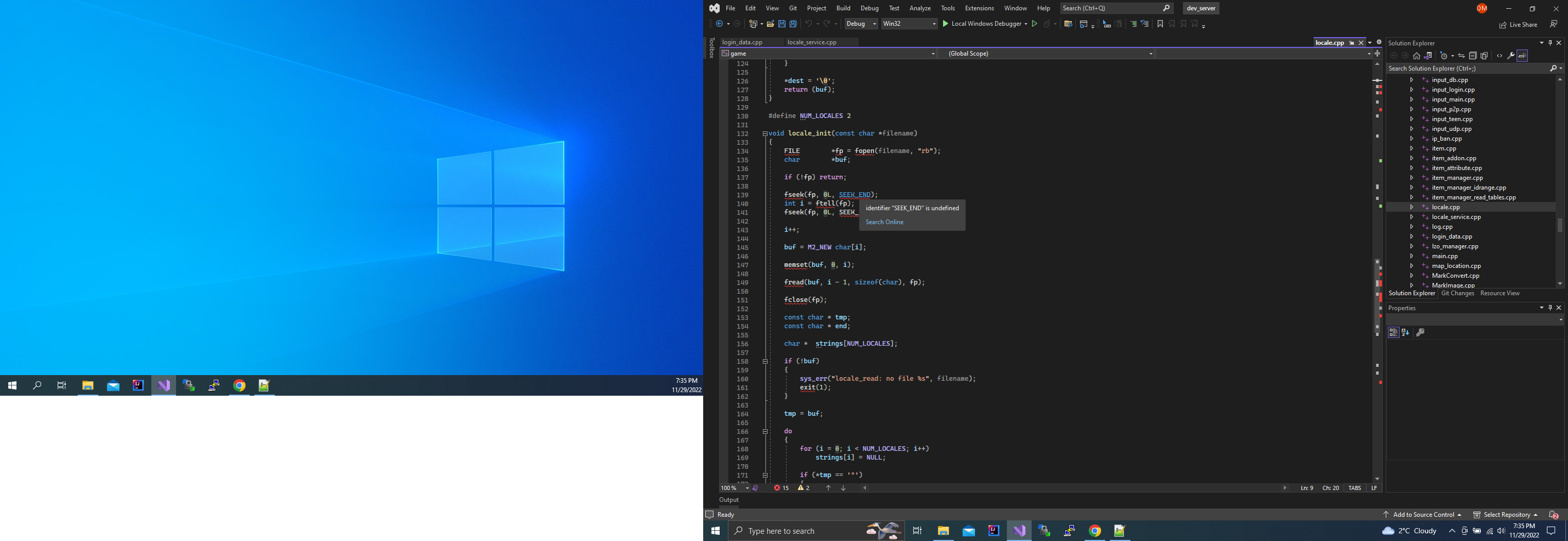Expand the main.cpp node in Solution Explorer

point(1412,256)
